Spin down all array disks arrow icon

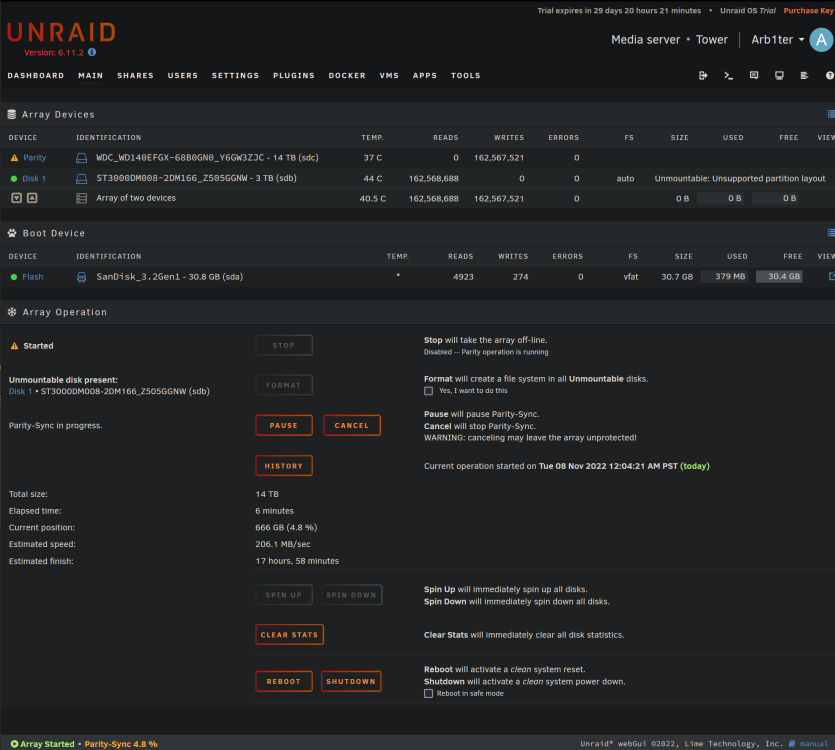click(17, 198)
